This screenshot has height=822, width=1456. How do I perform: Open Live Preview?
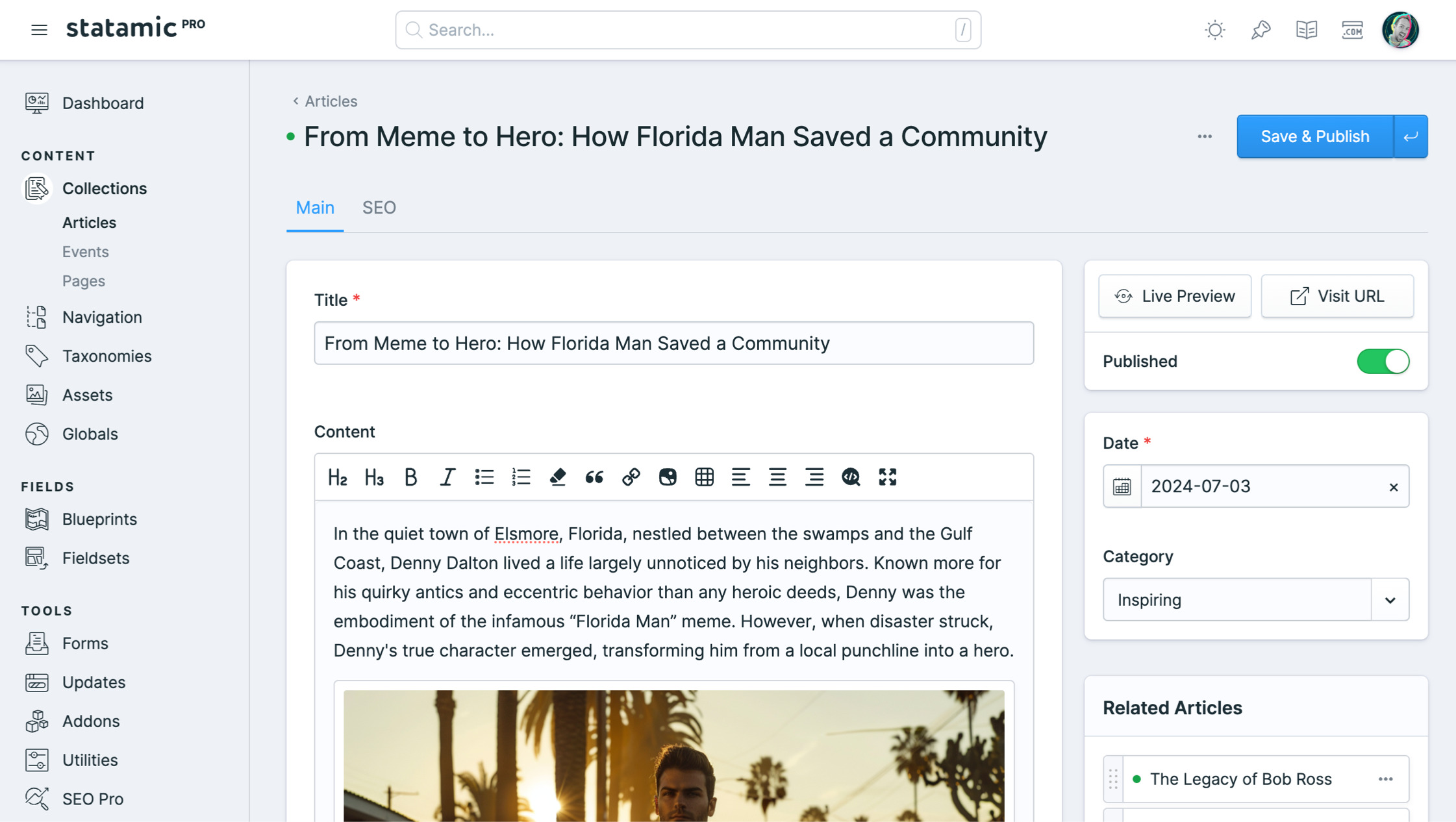[x=1174, y=296]
